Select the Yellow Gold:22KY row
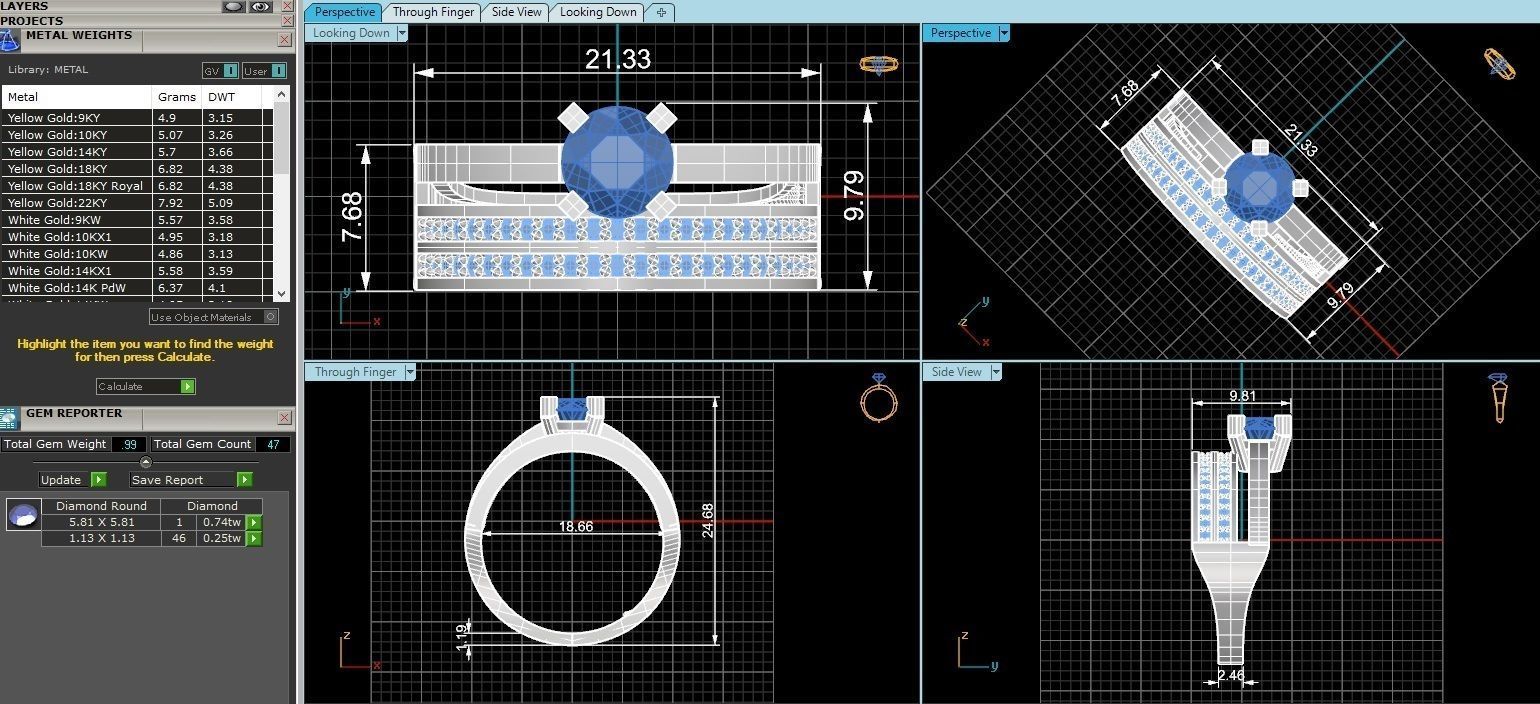This screenshot has height=704, width=1540. coord(137,203)
